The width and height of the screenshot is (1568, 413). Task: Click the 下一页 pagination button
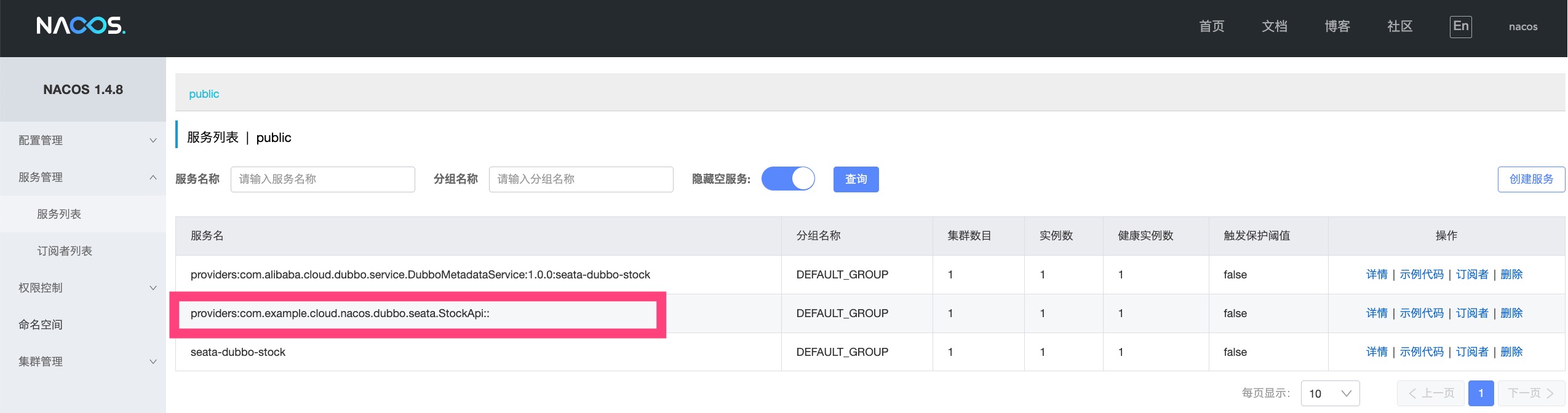1531,393
